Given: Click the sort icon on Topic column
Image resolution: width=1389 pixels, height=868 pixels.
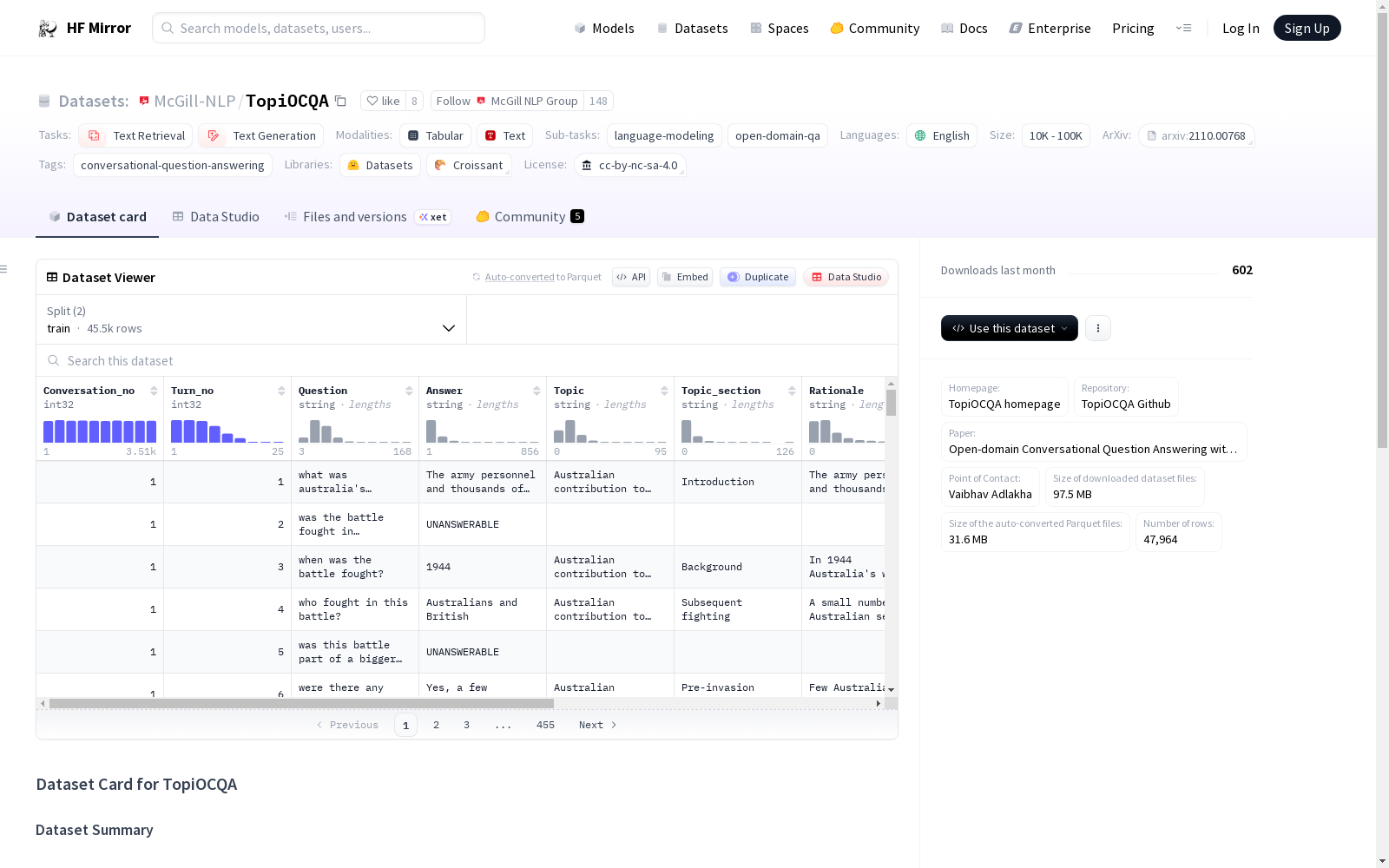Looking at the screenshot, I should (664, 391).
